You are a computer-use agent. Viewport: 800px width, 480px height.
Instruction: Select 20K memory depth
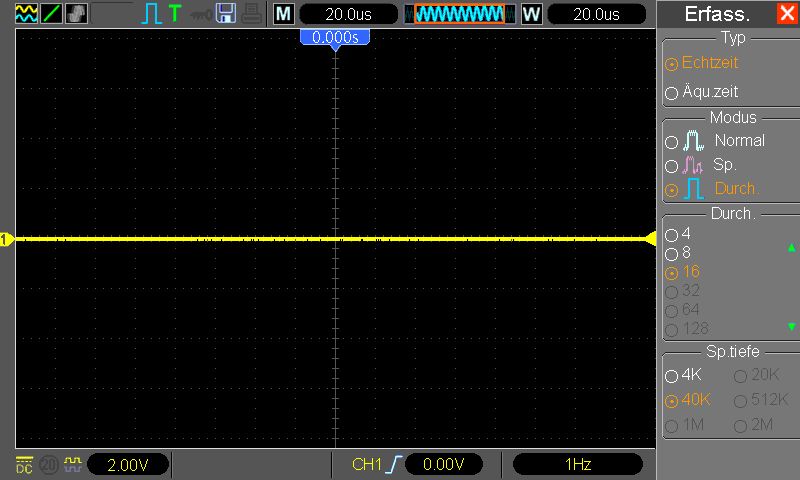[757, 375]
